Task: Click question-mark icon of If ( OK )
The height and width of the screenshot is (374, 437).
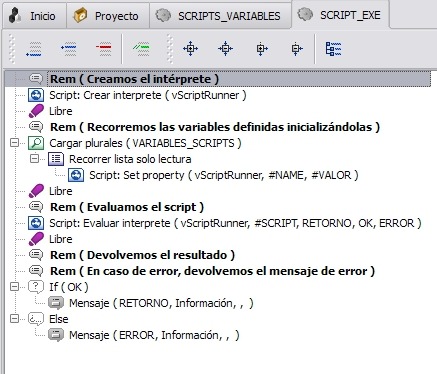Action: [36, 287]
